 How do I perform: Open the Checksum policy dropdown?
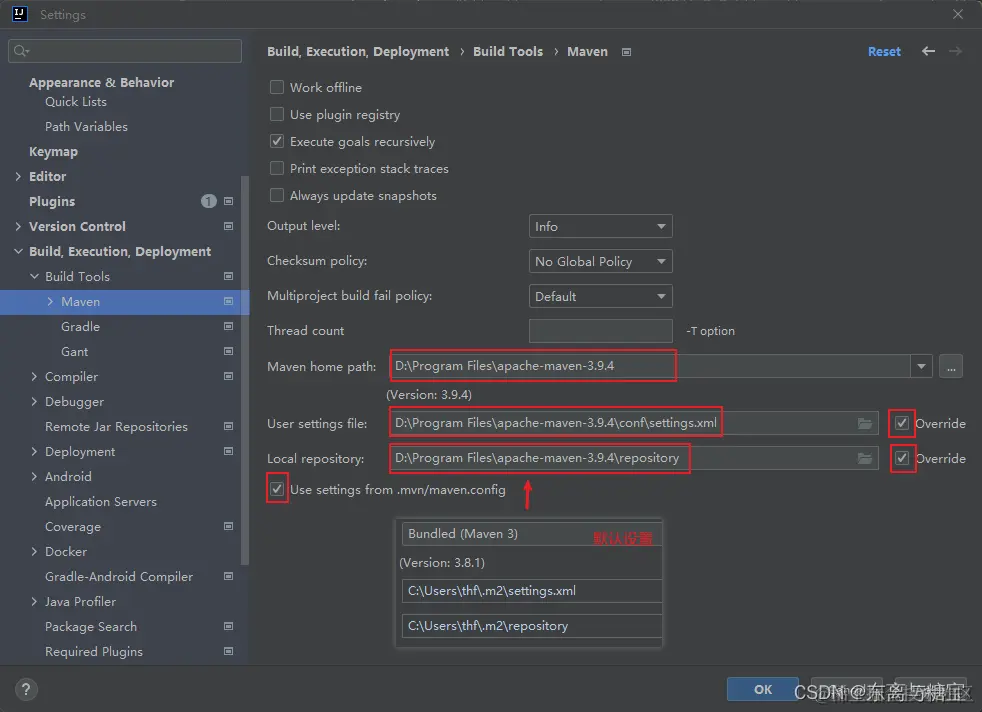pyautogui.click(x=601, y=261)
